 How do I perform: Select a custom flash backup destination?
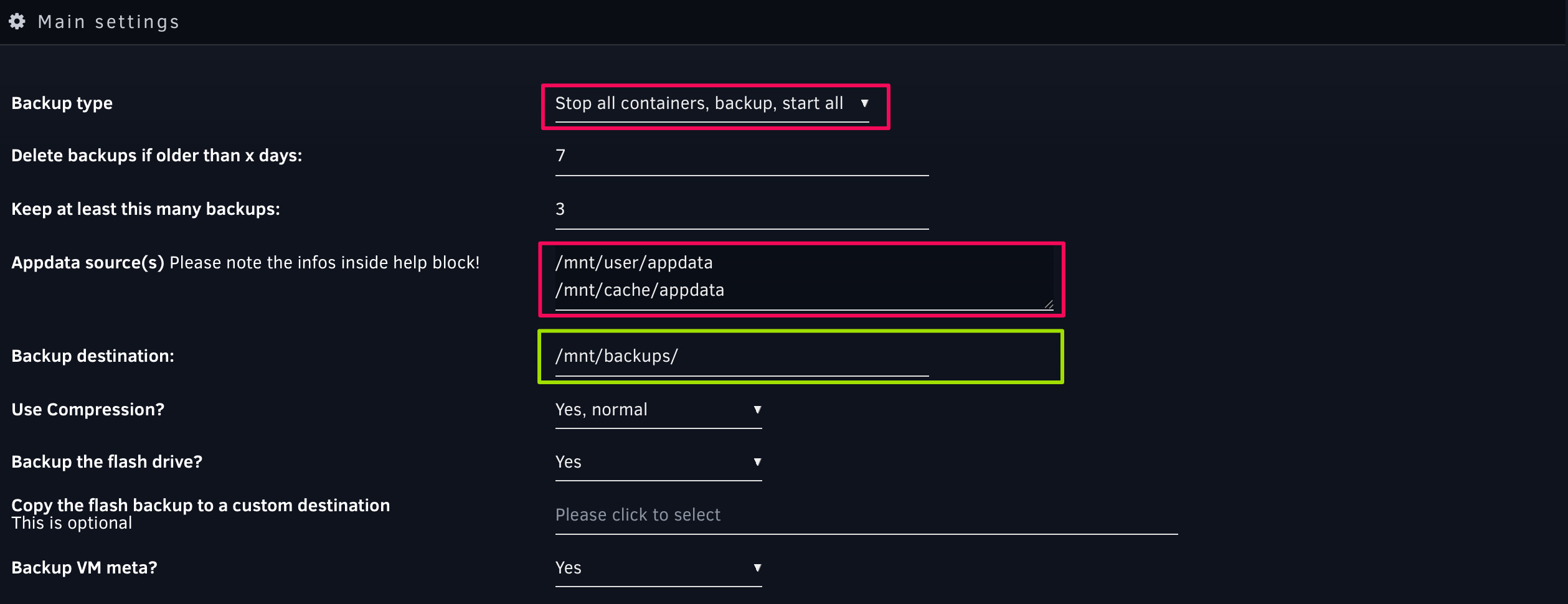point(866,516)
